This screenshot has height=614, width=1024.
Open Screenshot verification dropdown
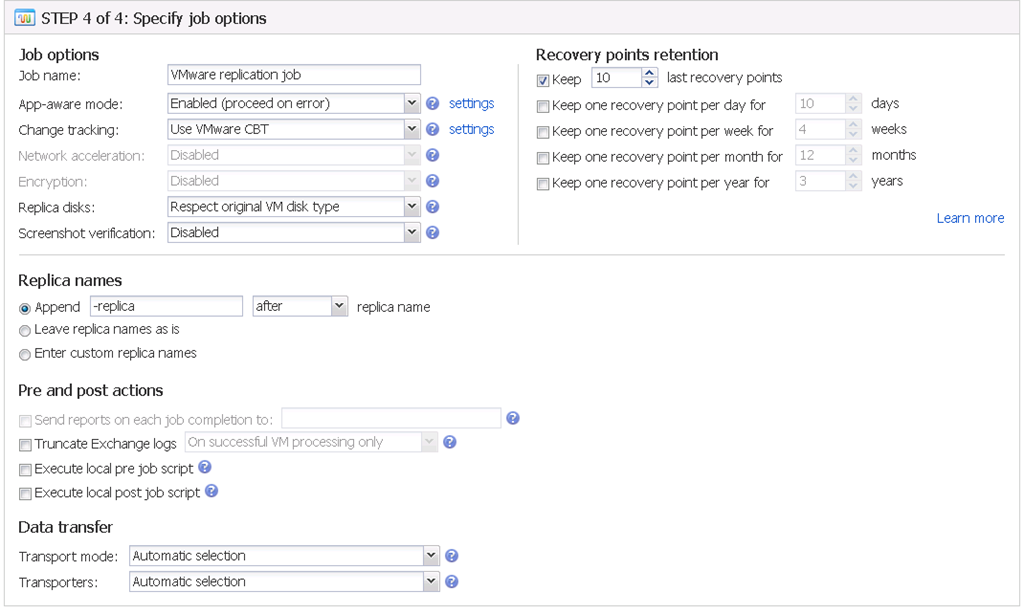click(411, 233)
